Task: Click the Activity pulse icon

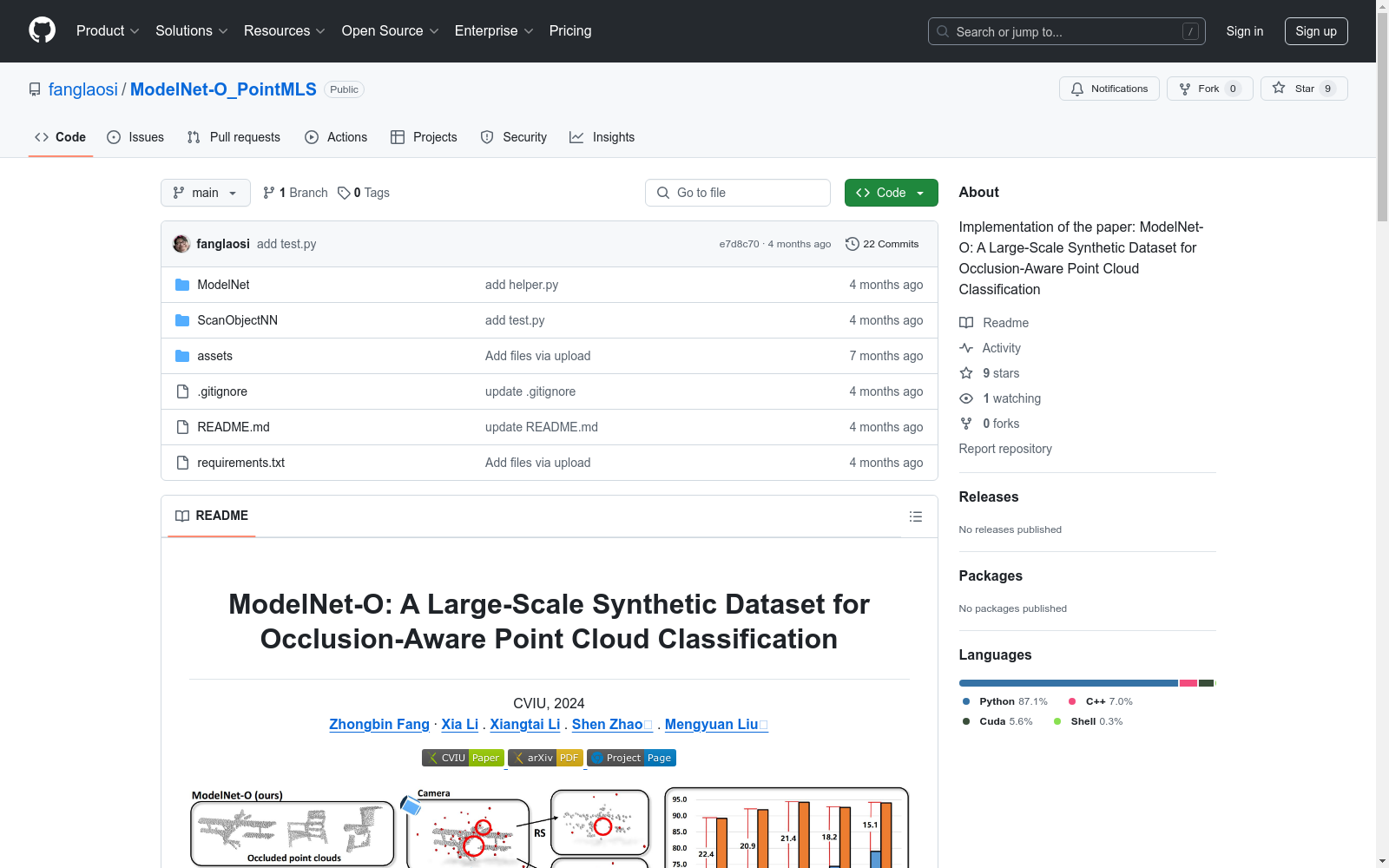Action: (966, 348)
